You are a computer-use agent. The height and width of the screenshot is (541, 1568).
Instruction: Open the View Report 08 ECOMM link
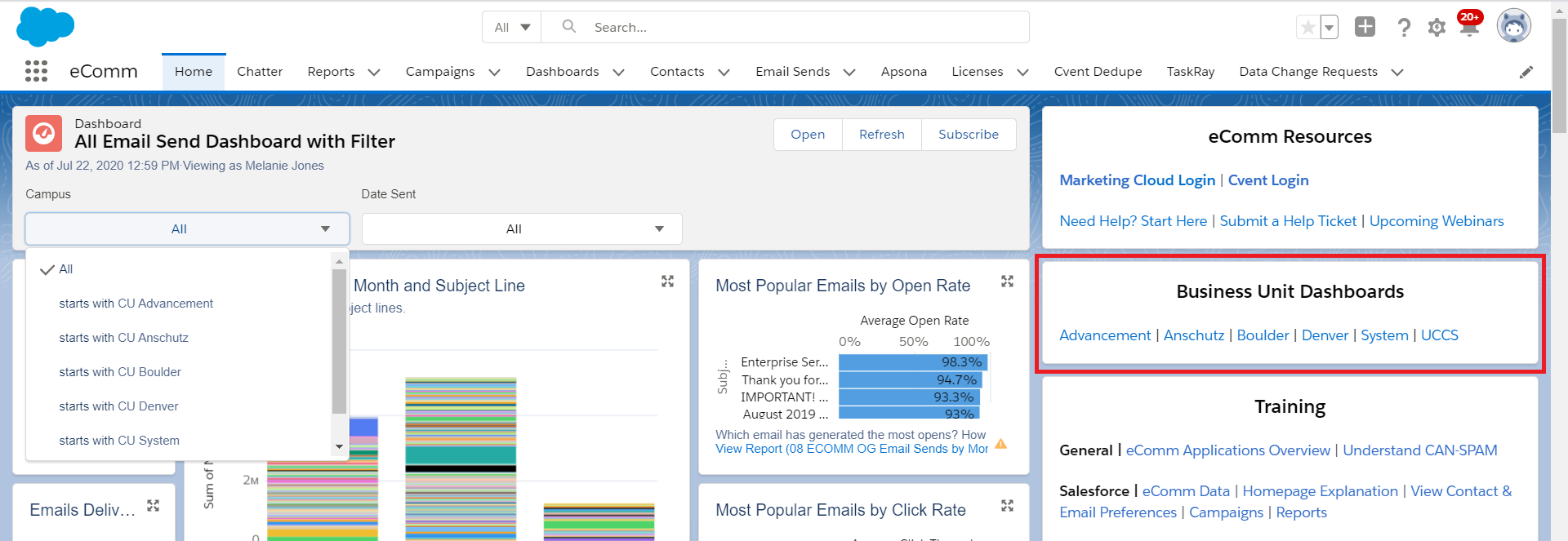click(x=852, y=449)
